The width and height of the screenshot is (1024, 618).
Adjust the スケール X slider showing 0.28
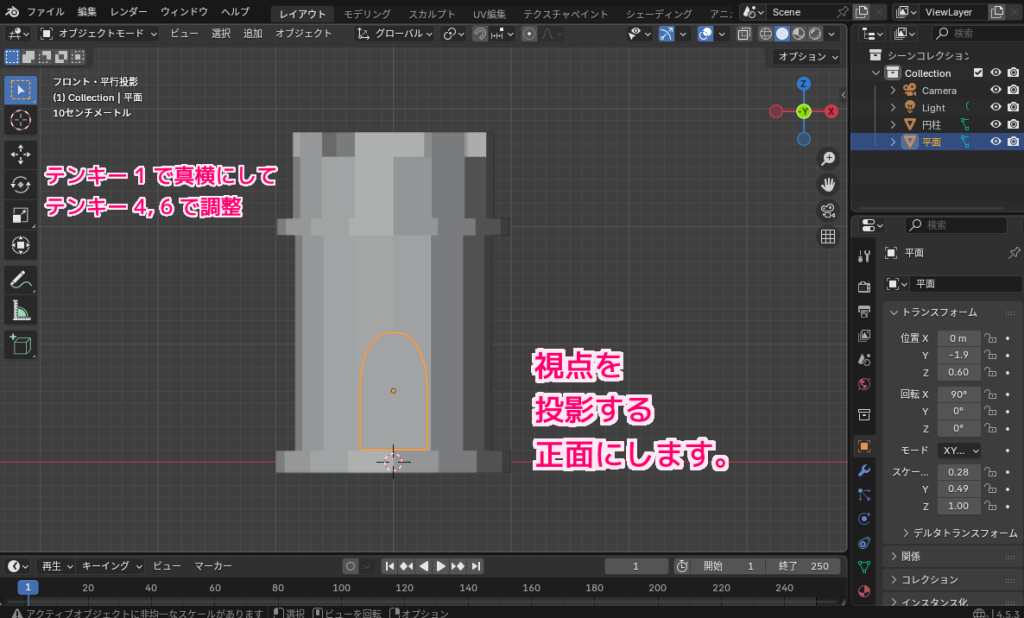(958, 472)
